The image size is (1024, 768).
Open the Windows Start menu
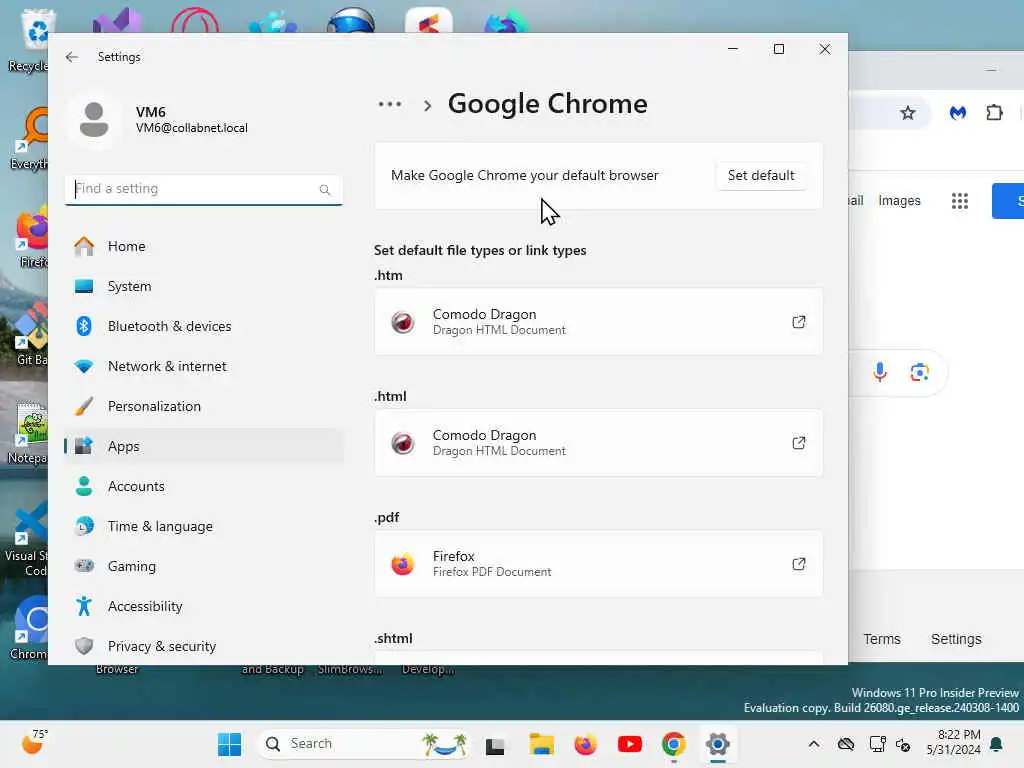point(229,744)
